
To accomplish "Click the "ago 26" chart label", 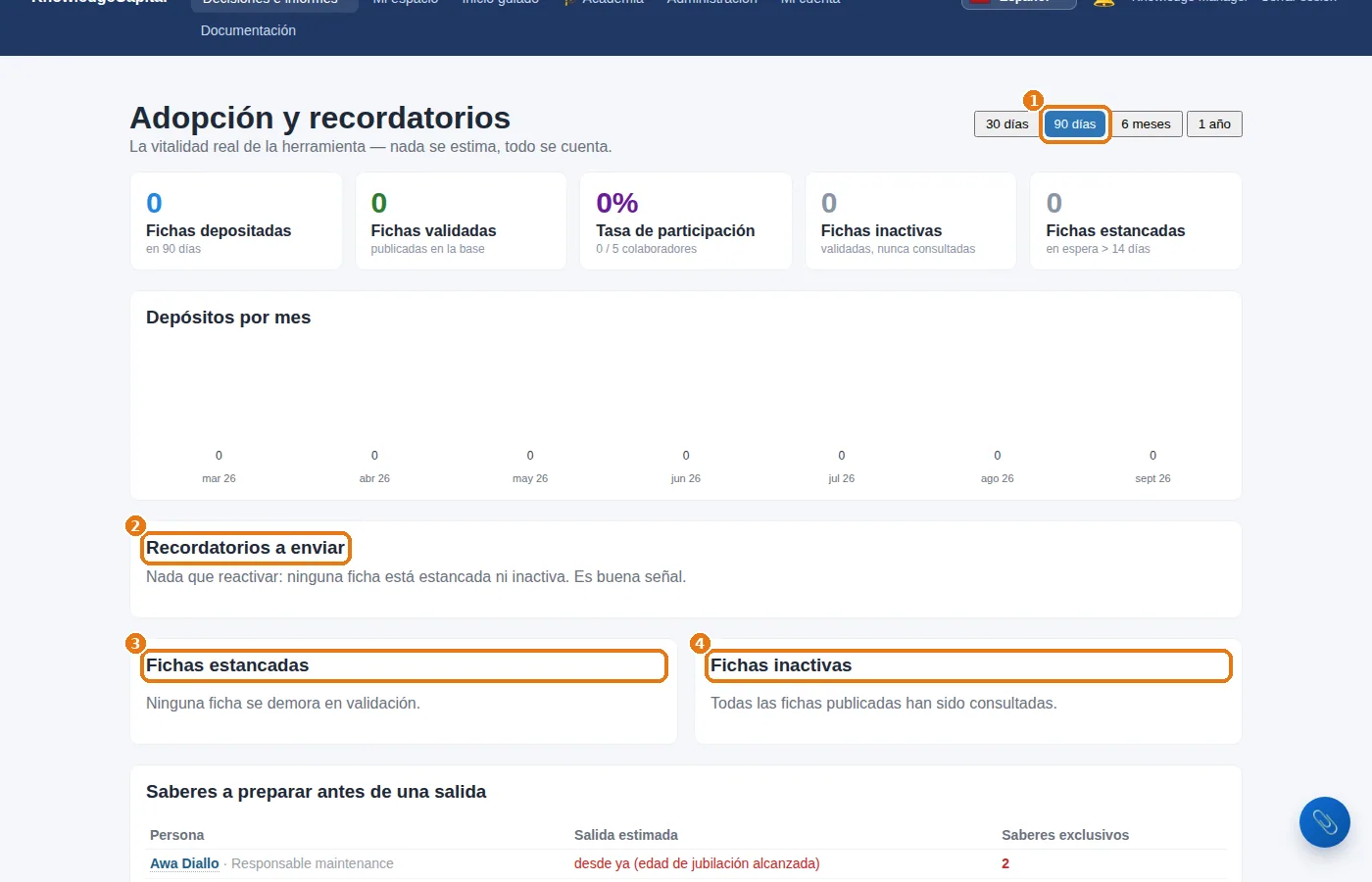I will coord(998,478).
